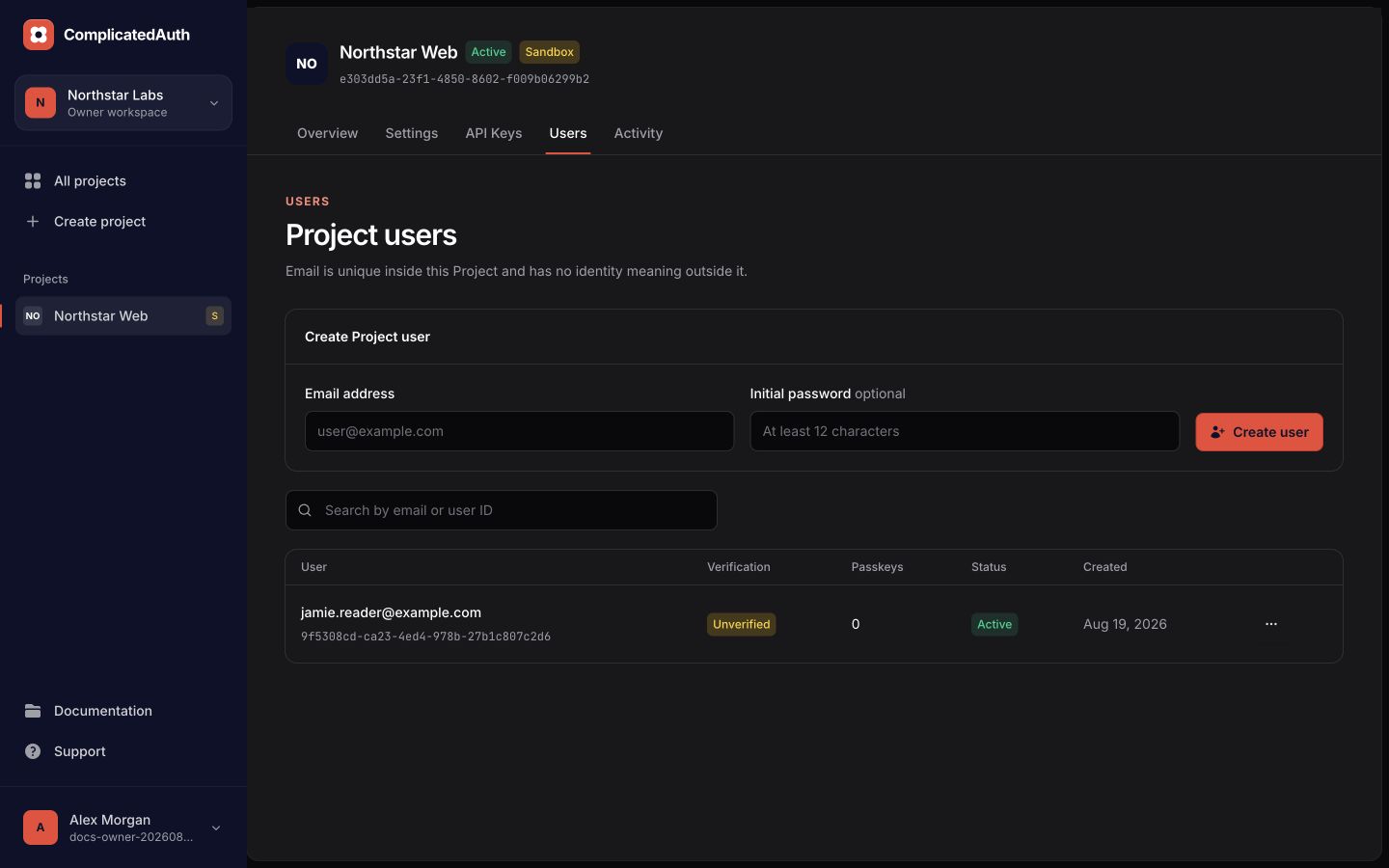Click the Create user button

point(1259,432)
